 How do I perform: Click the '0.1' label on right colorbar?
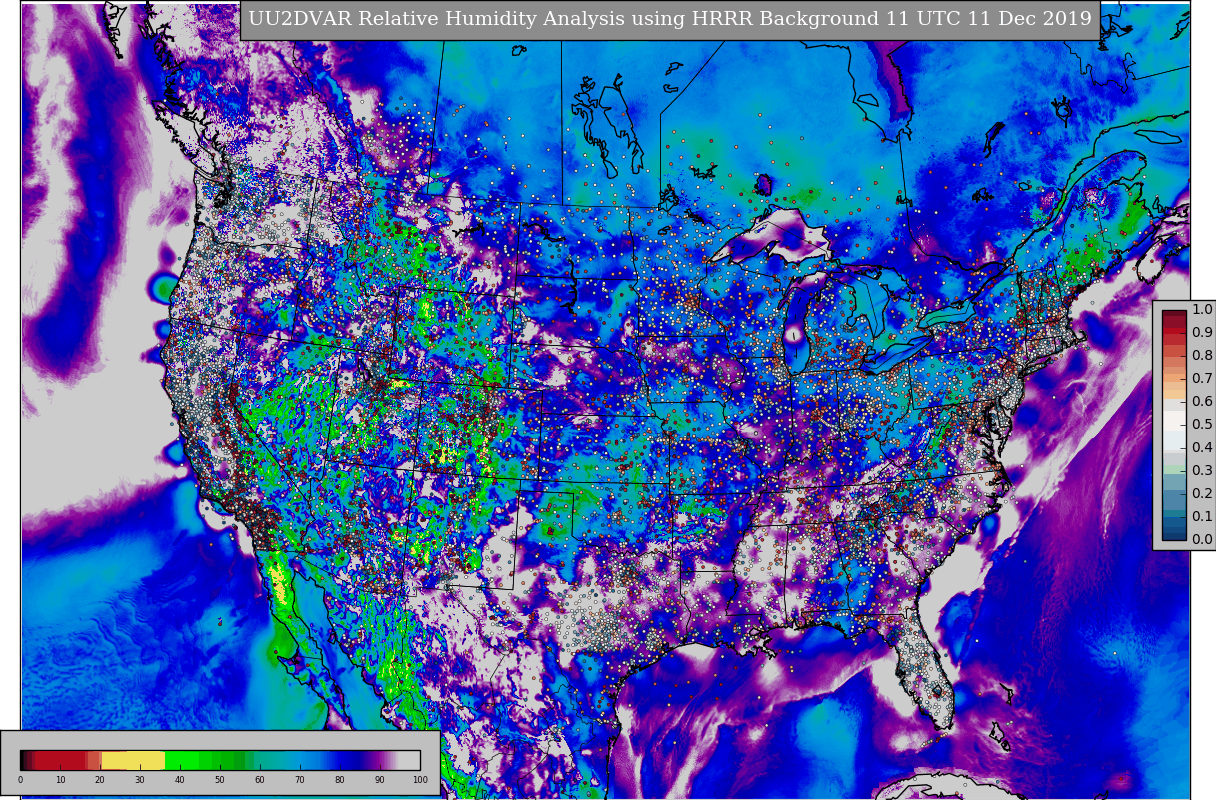pos(1202,517)
